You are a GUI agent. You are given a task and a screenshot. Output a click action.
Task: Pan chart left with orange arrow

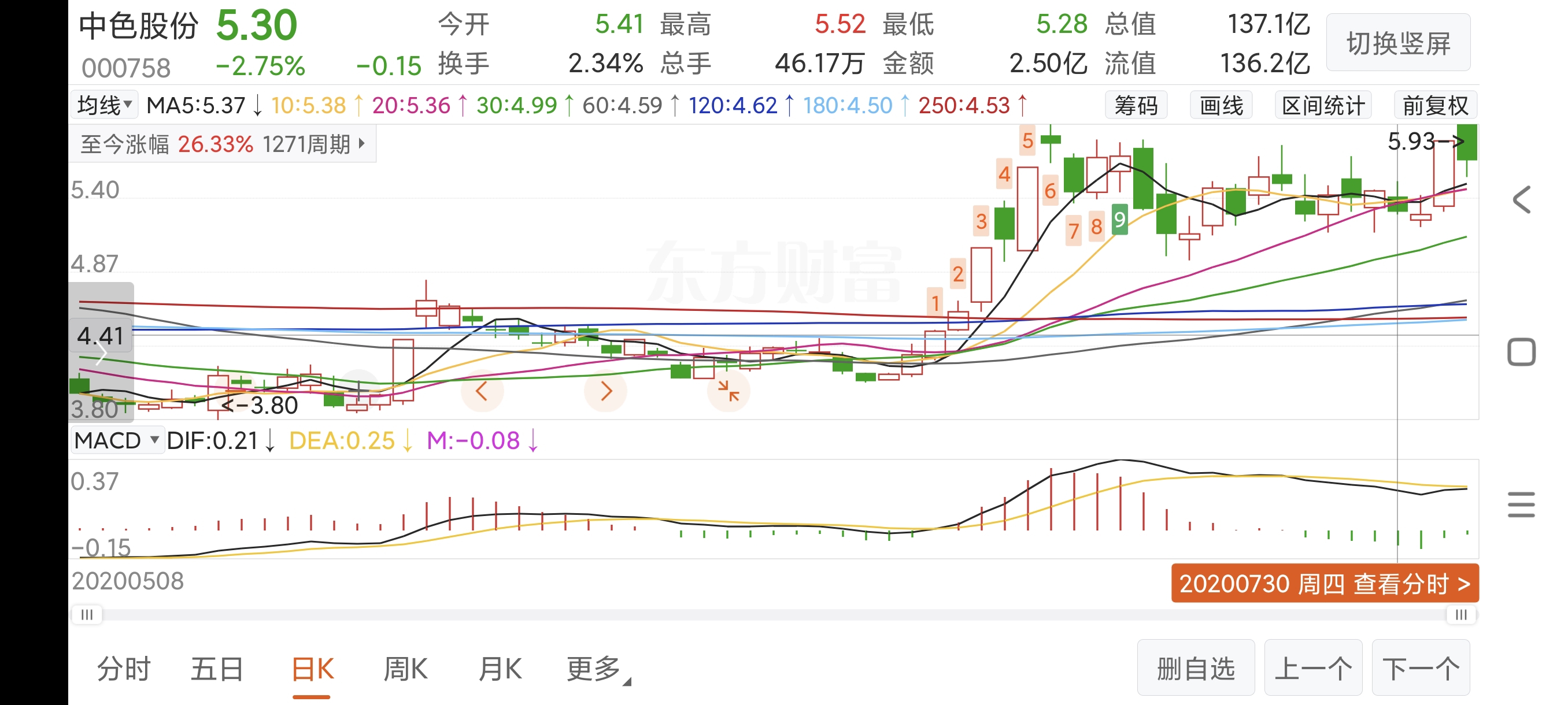point(482,391)
